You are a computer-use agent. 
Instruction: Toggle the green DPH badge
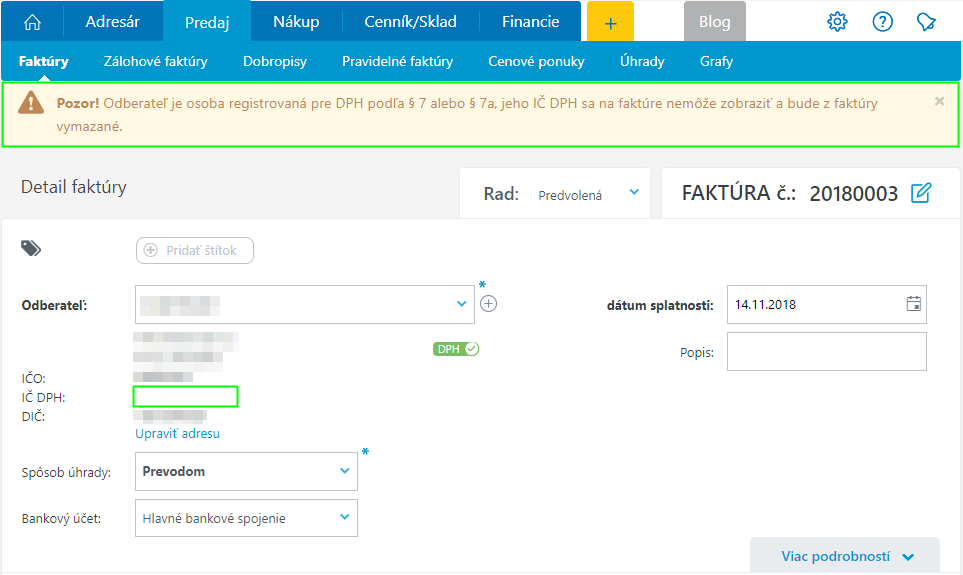[x=456, y=349]
